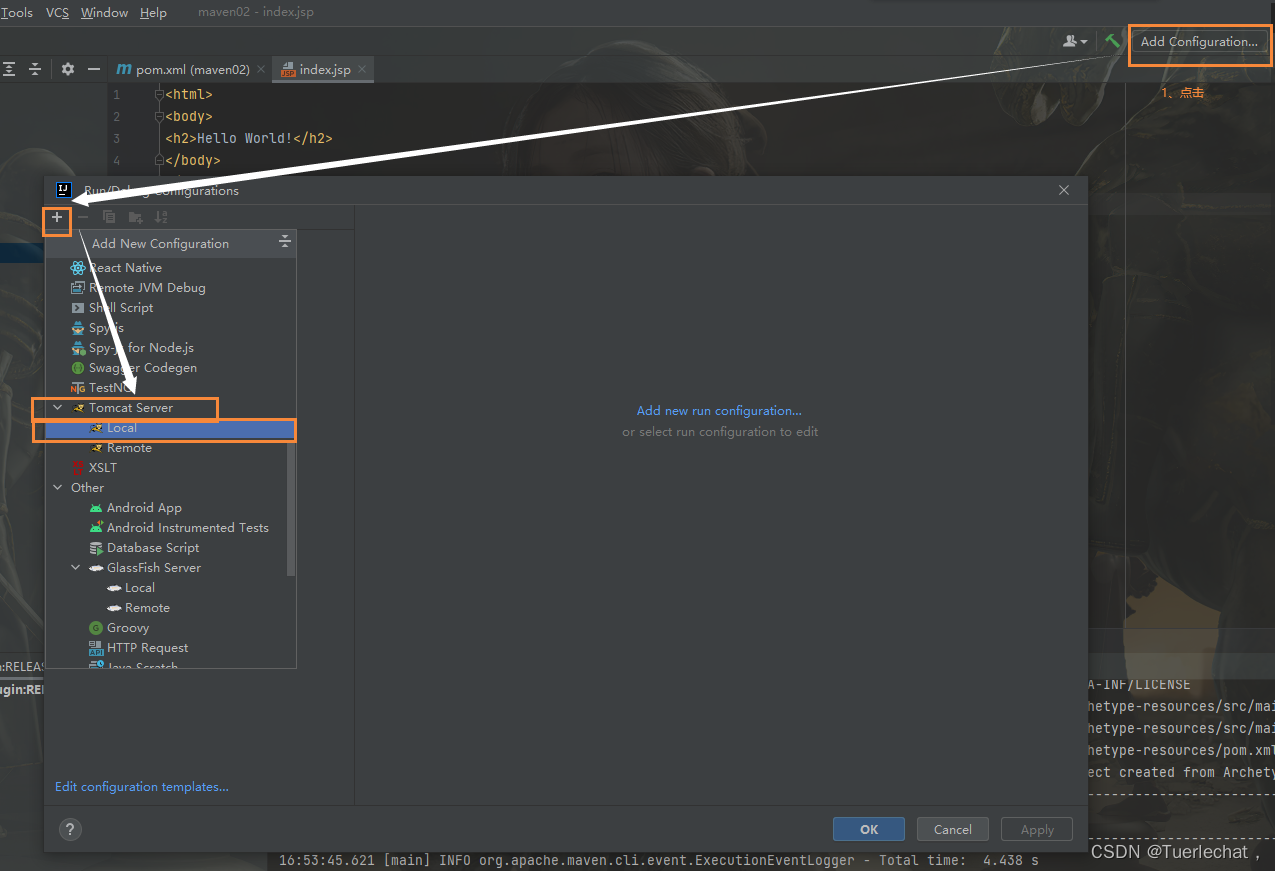This screenshot has width=1275, height=871.
Task: Click the help question mark button
Action: click(x=70, y=829)
